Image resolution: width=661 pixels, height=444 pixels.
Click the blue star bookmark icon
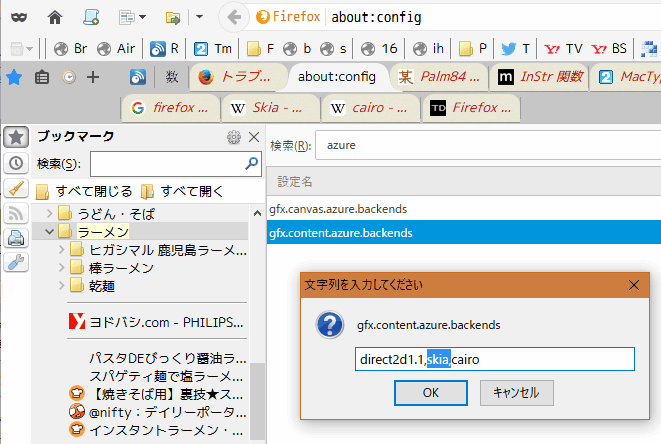coord(14,77)
